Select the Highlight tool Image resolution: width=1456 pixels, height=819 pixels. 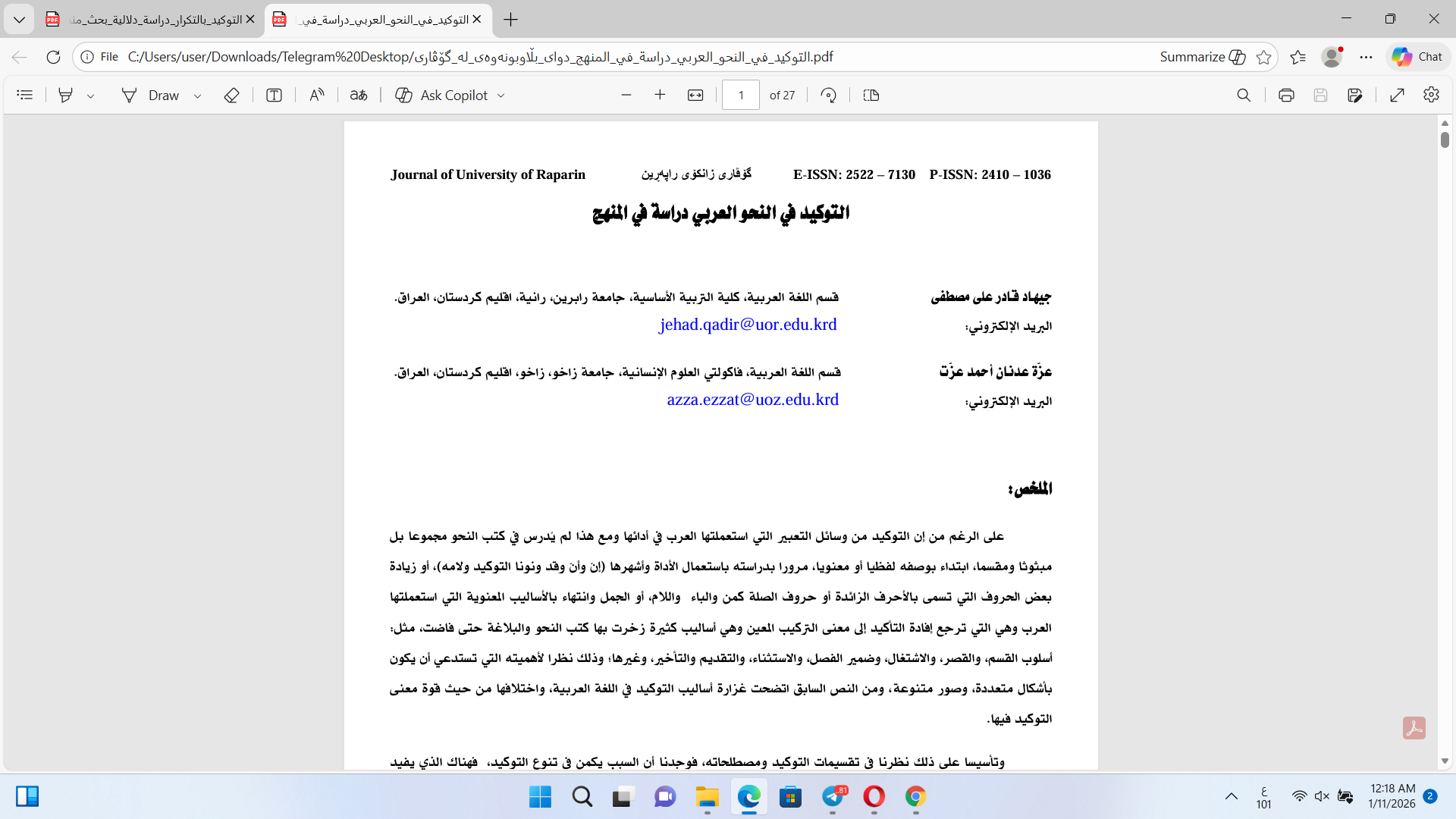[66, 95]
